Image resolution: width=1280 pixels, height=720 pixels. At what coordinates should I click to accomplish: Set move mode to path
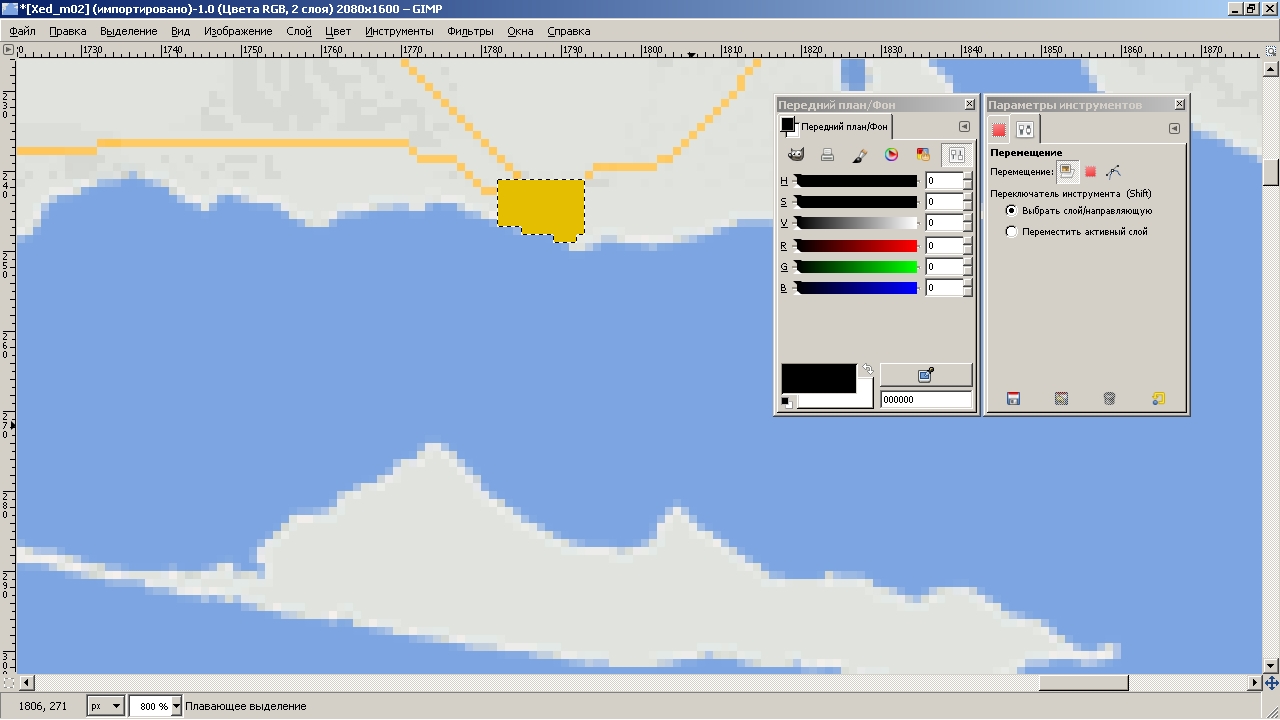pos(1113,172)
